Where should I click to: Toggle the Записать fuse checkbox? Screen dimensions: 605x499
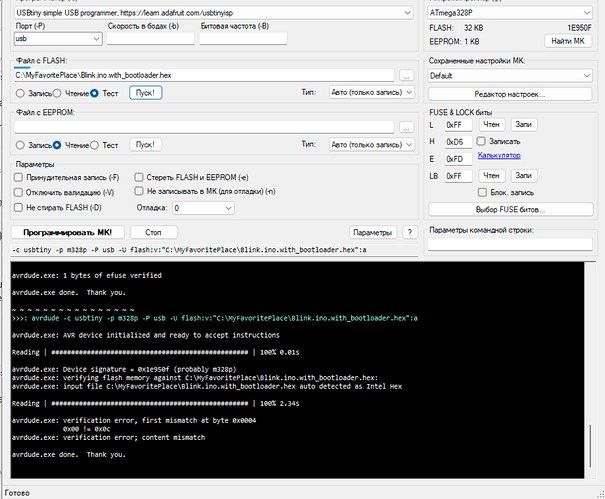pos(499,141)
